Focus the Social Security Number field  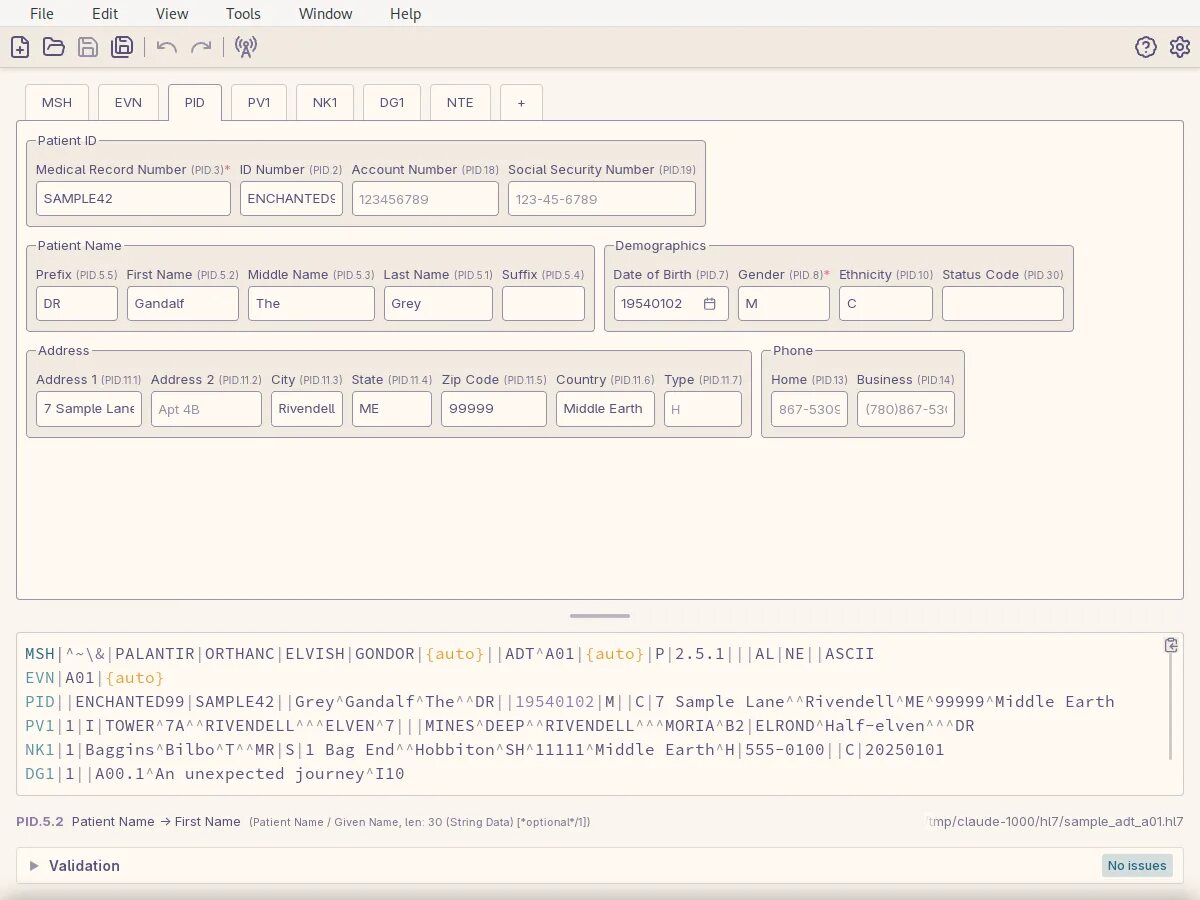coord(602,198)
